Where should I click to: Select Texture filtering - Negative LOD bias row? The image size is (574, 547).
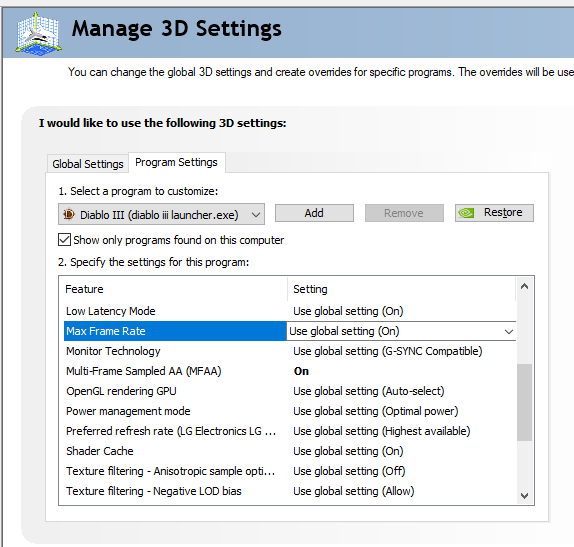pos(290,491)
